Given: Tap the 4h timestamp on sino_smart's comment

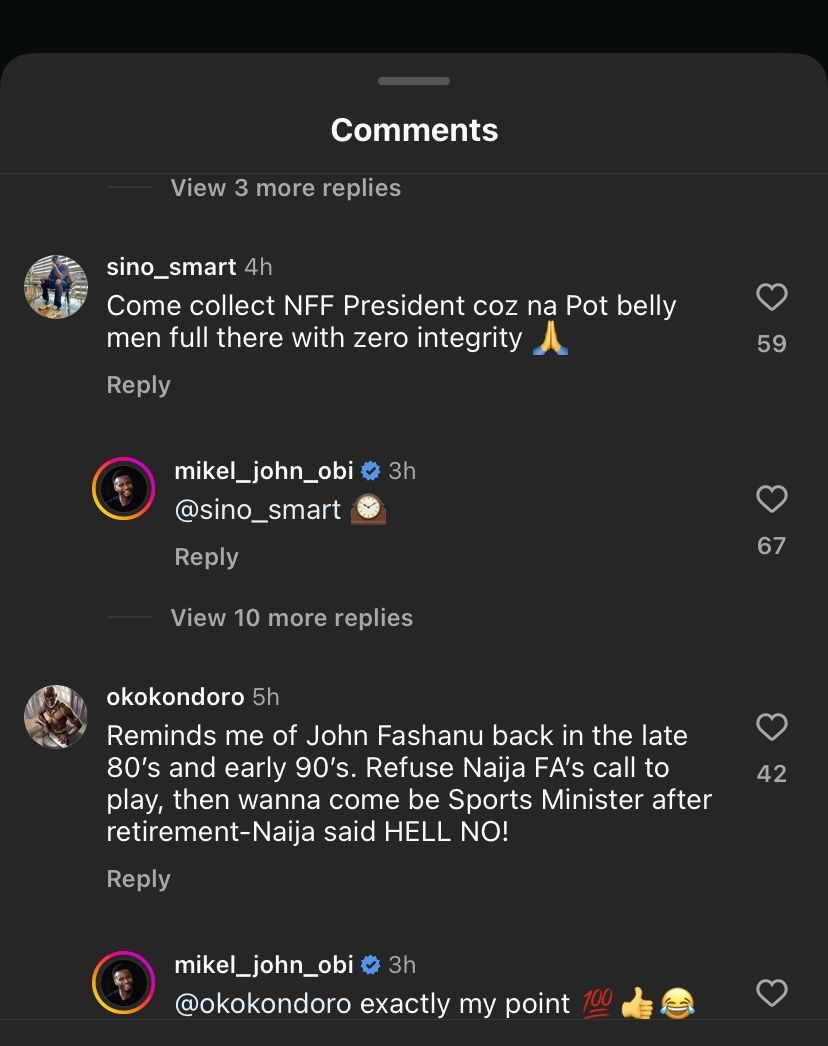Looking at the screenshot, I should tap(259, 266).
